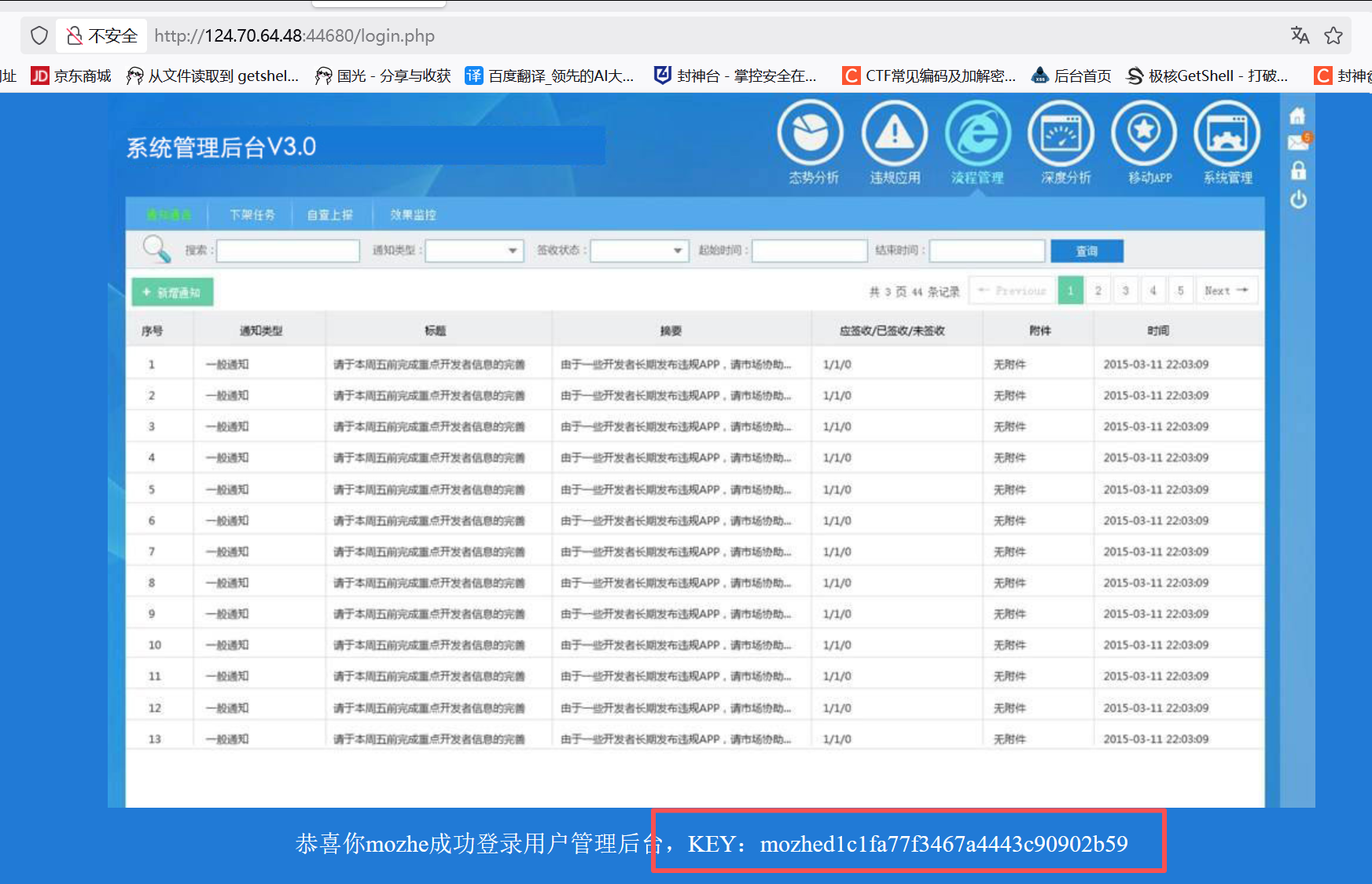Click the magnifying glass search icon
Screen dimensions: 1372x884
point(156,249)
